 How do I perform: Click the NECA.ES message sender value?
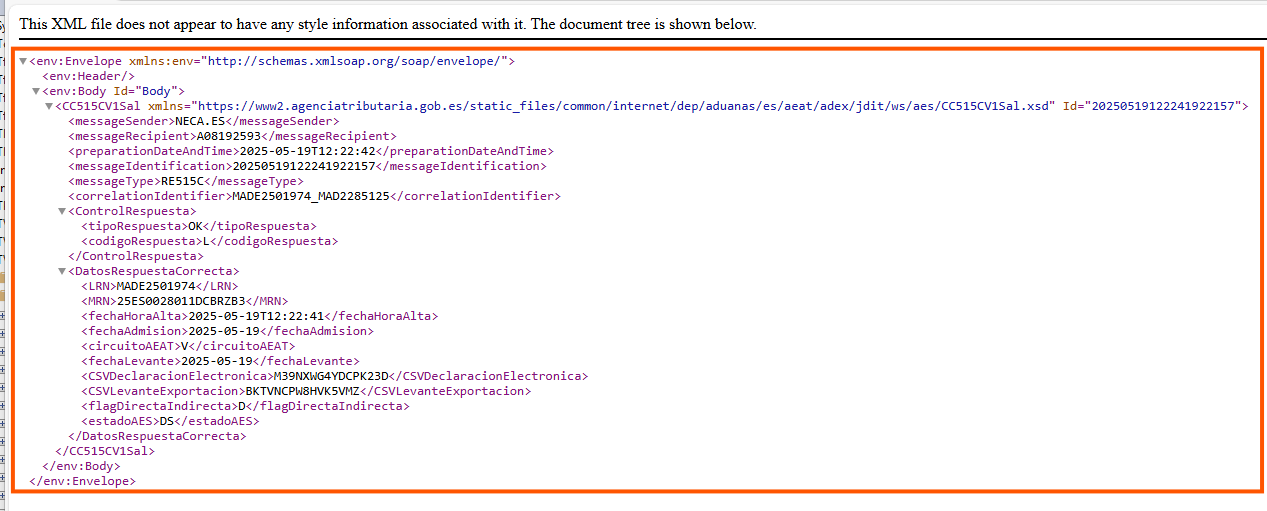point(201,121)
